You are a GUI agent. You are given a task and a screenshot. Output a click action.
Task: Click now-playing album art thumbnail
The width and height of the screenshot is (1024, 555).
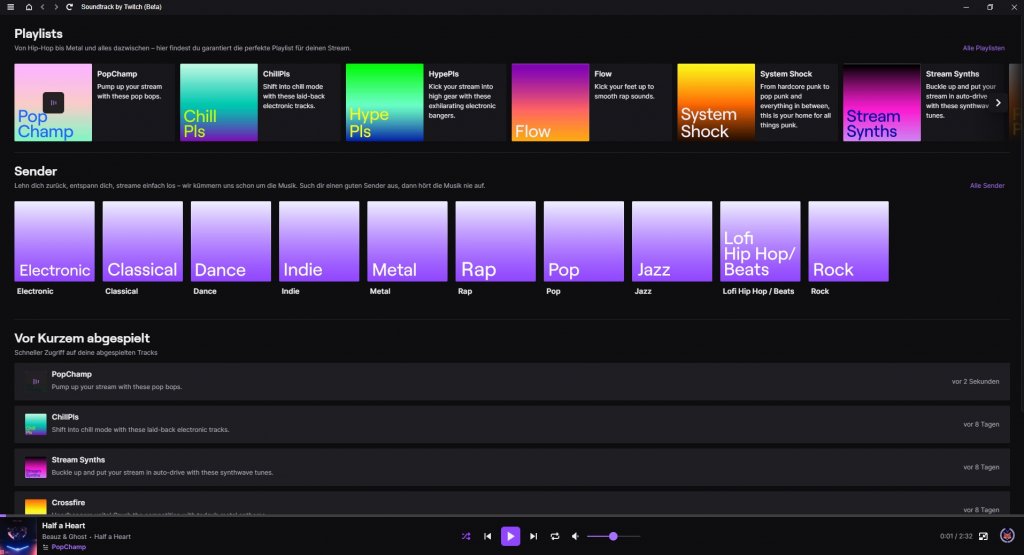click(18, 536)
